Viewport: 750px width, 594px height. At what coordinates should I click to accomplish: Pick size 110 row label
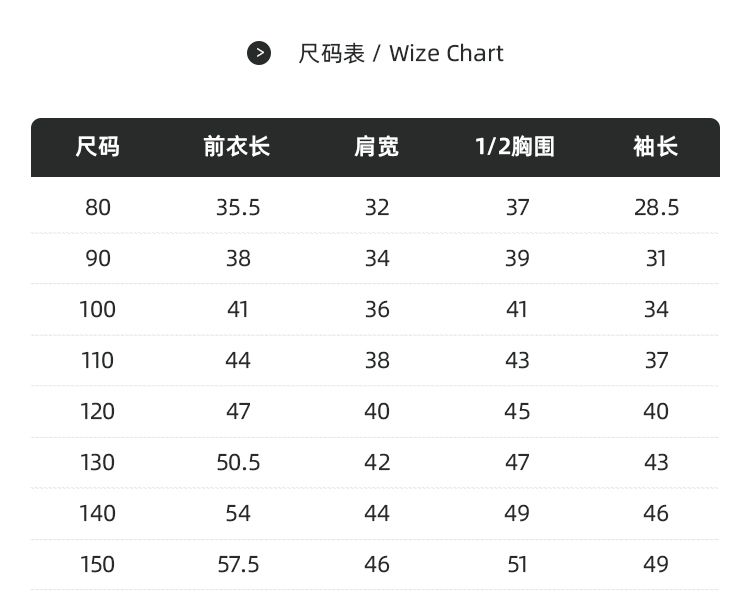[x=98, y=361]
